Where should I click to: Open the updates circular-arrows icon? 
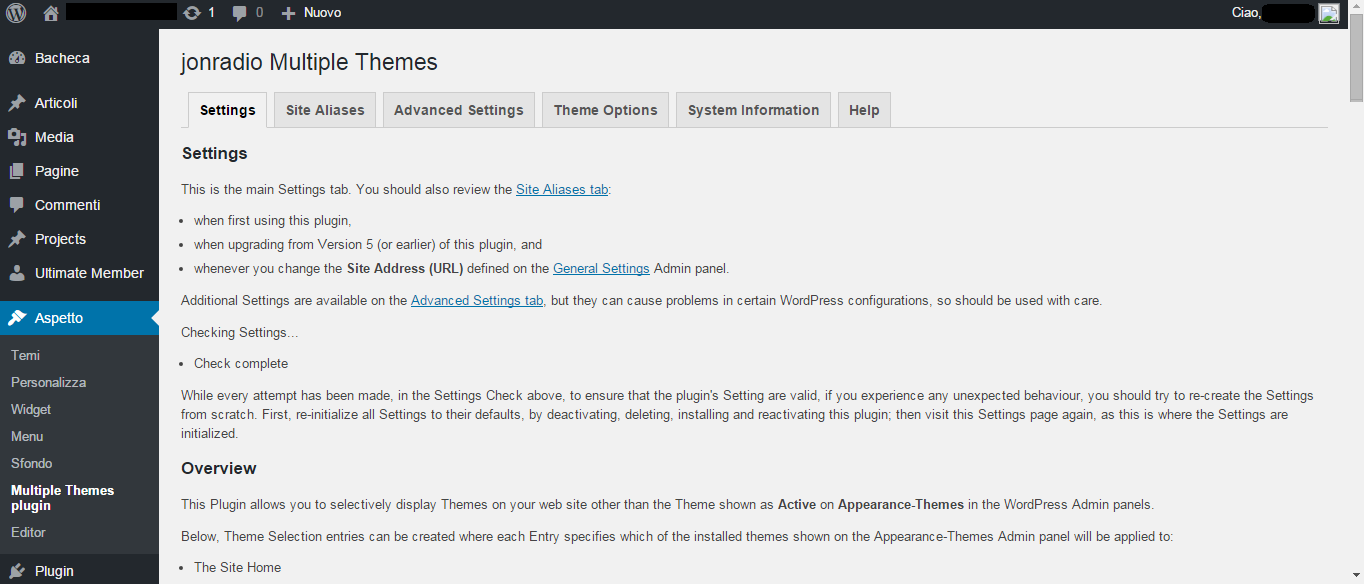point(192,13)
